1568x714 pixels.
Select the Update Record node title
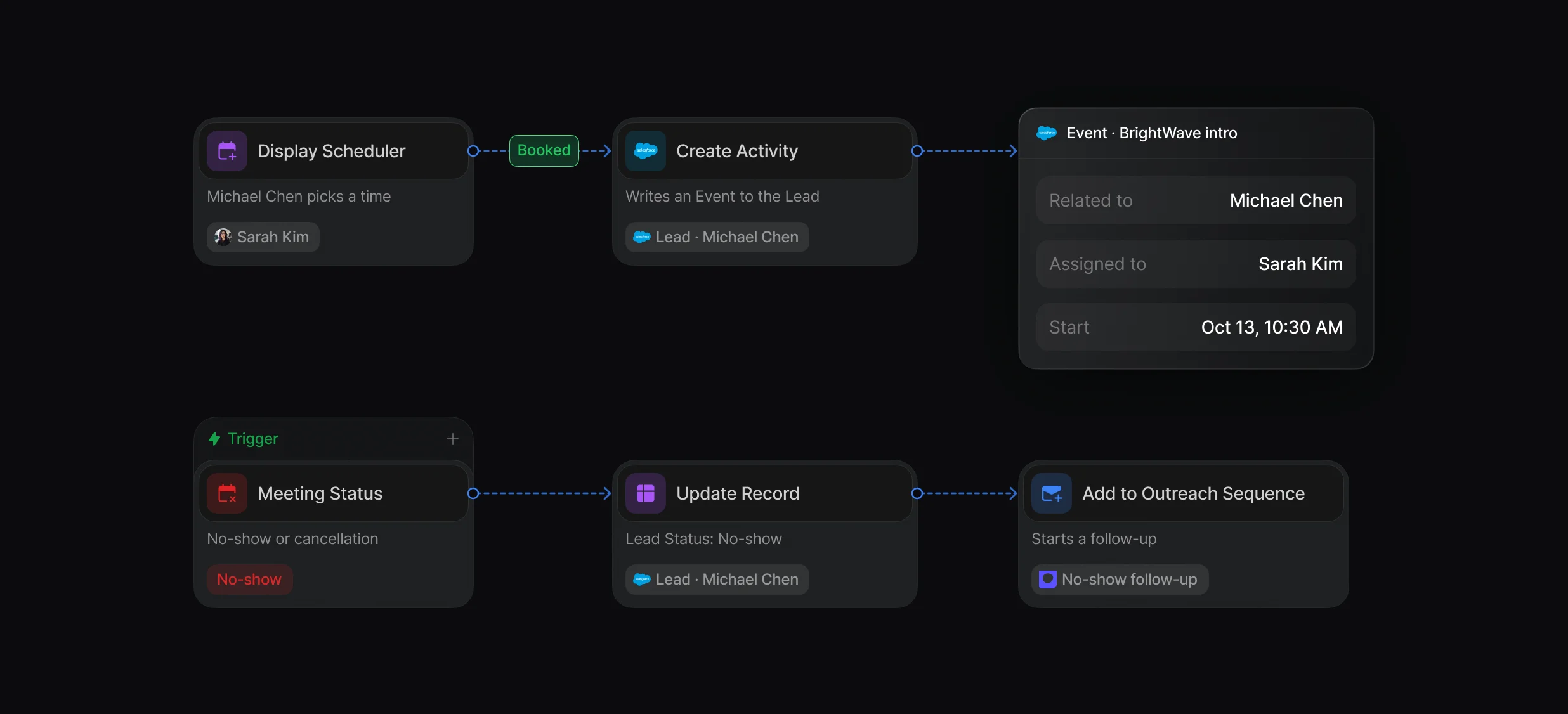[738, 493]
